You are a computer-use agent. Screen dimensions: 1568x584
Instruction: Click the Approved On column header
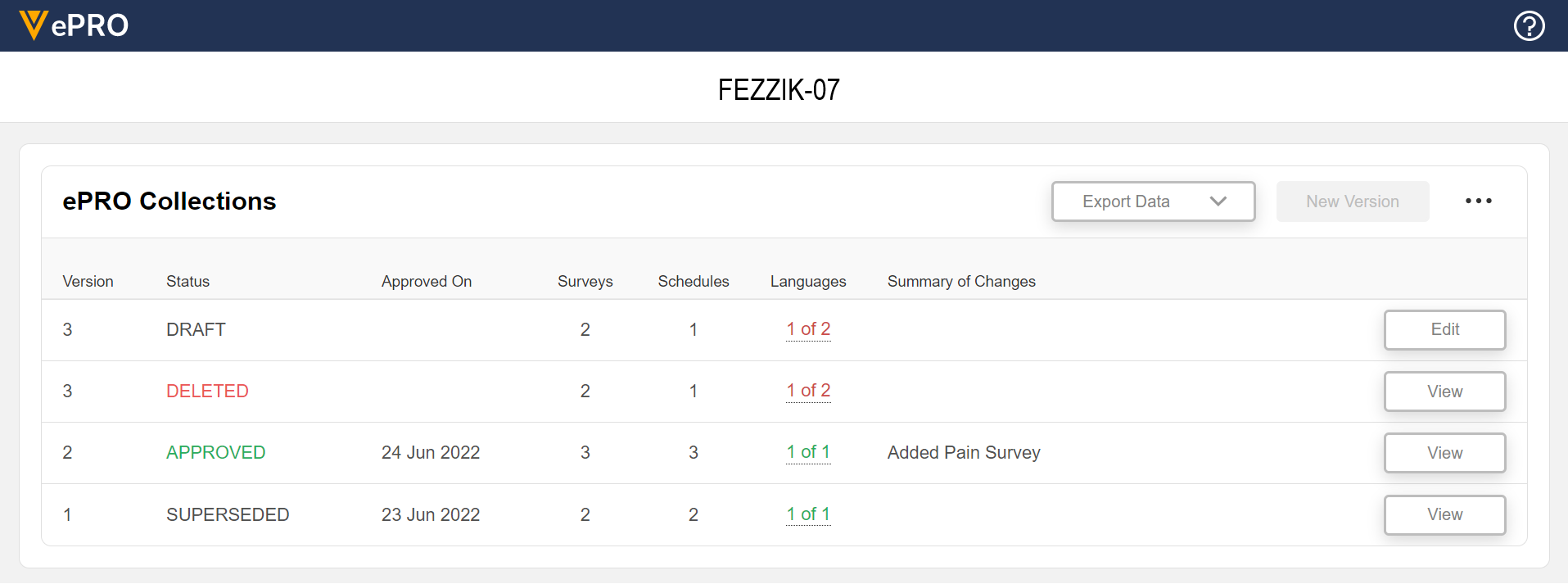pyautogui.click(x=426, y=281)
